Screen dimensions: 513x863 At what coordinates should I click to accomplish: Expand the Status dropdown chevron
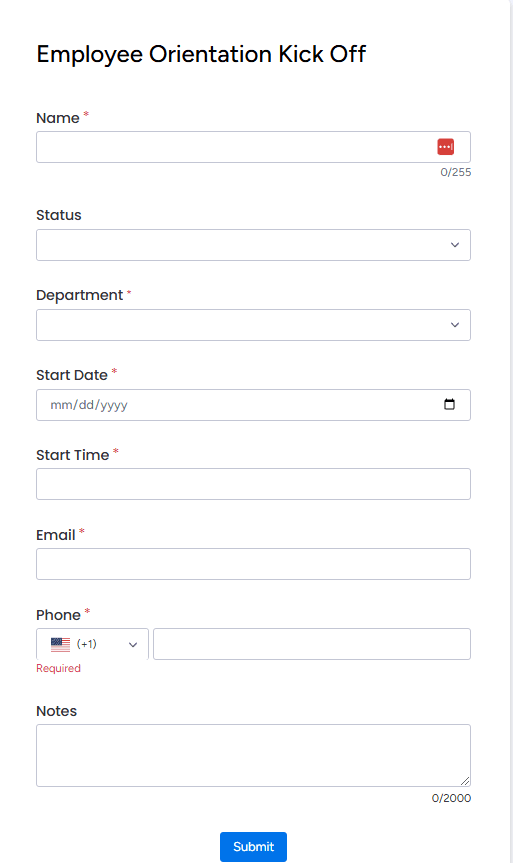pyautogui.click(x=455, y=245)
